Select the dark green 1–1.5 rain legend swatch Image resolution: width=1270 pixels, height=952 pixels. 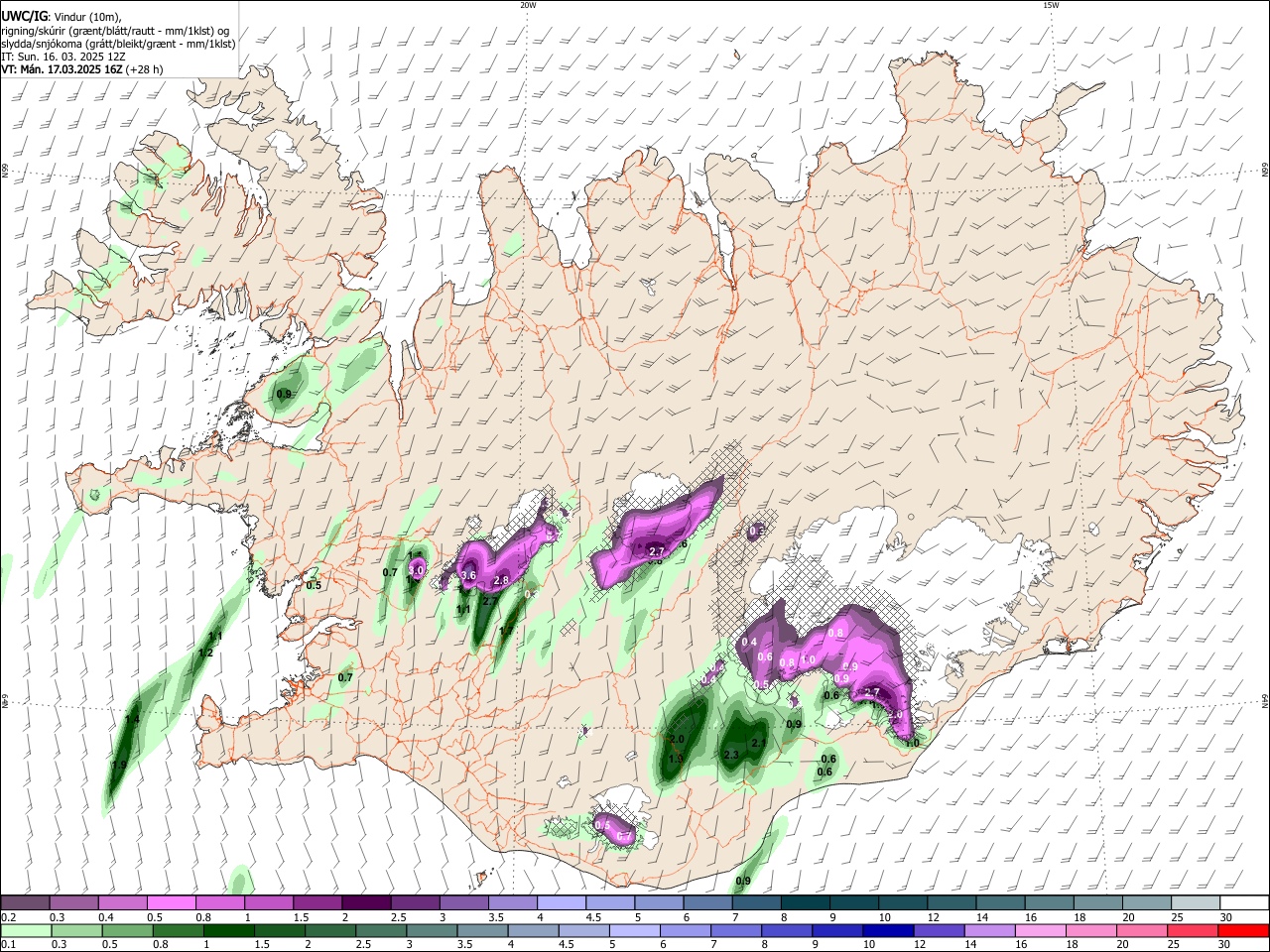(x=229, y=930)
